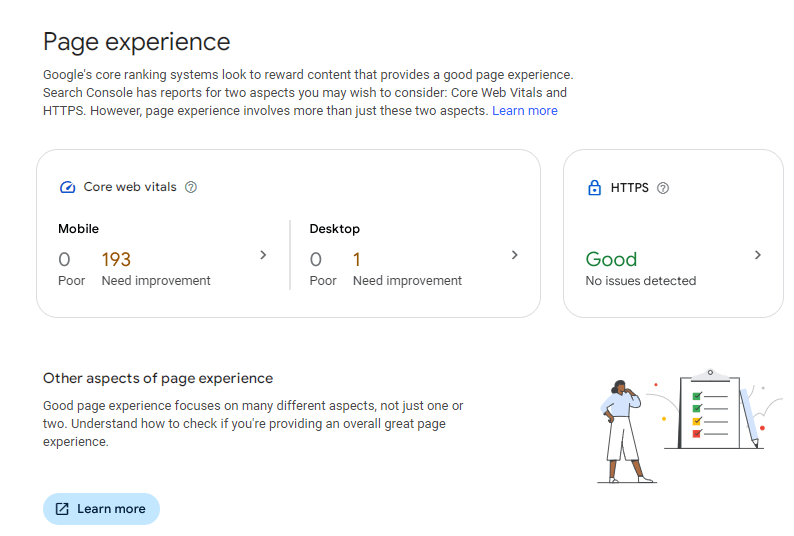Click the Learn more button below Other aspects

(x=101, y=509)
